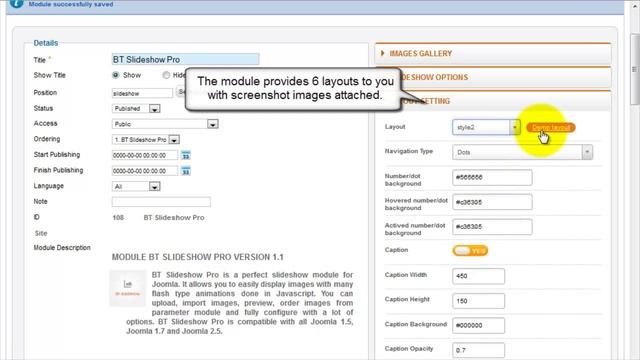
Task: Open the Ordering dropdown
Action: tap(146, 140)
